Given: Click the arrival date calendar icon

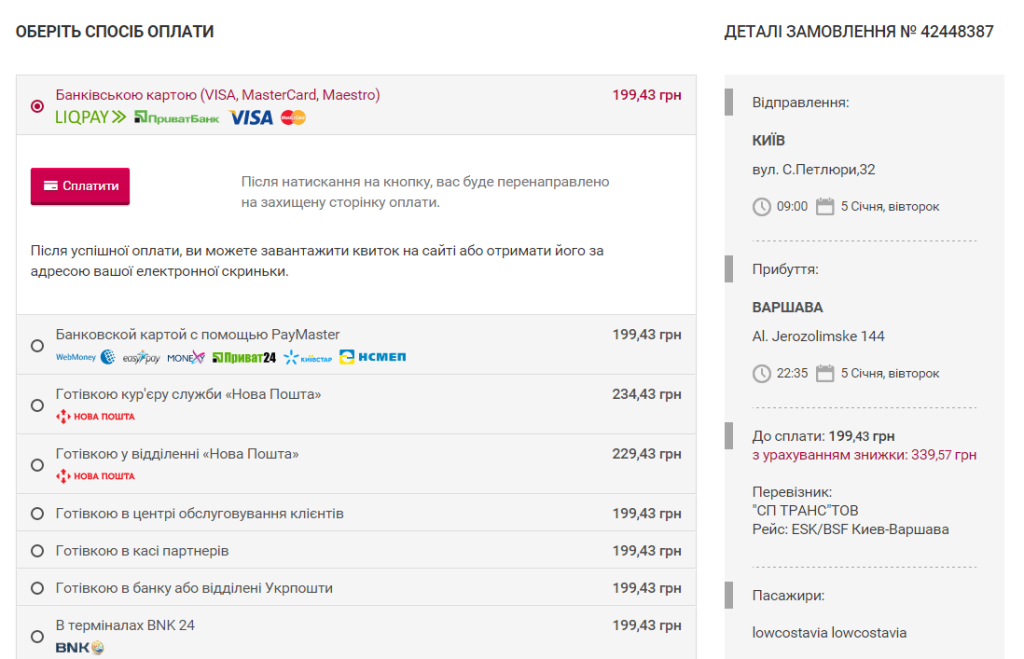Looking at the screenshot, I should [x=825, y=374].
